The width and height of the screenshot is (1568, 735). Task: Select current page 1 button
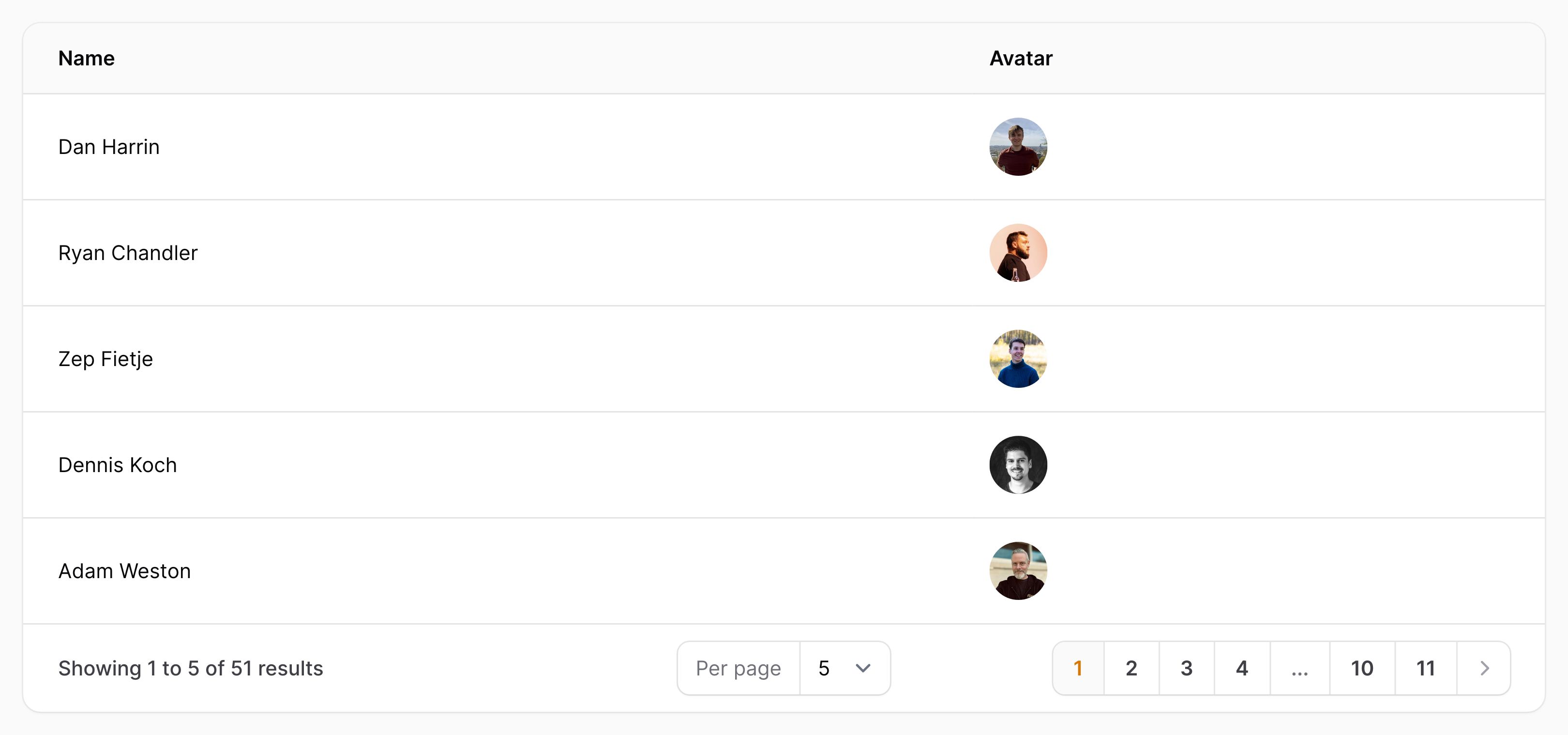[1078, 668]
